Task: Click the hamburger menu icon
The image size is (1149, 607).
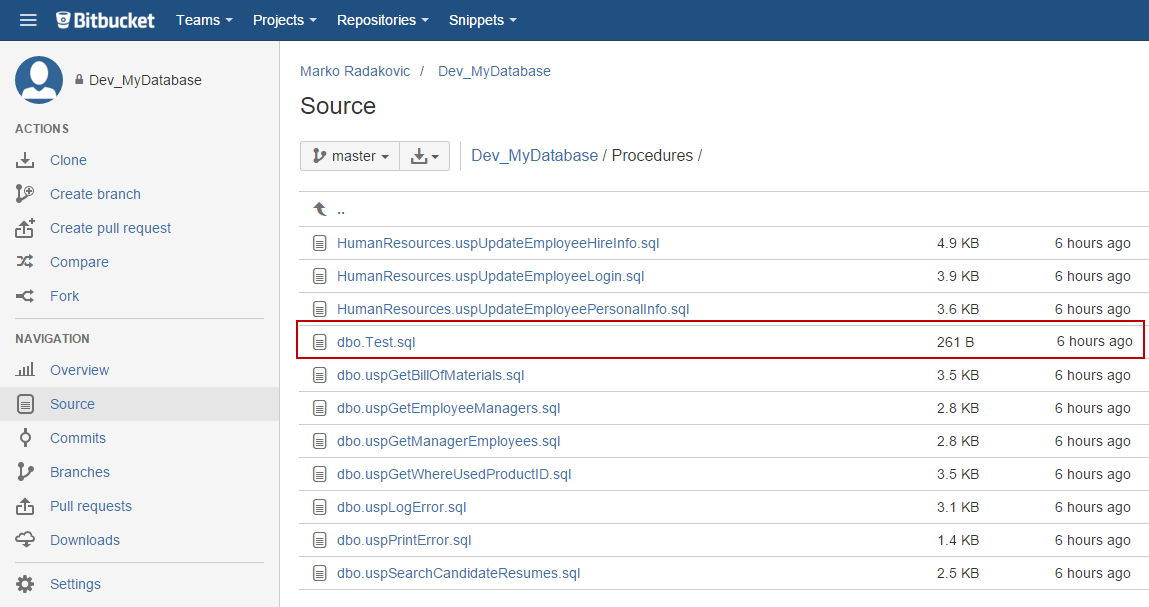Action: click(x=28, y=20)
